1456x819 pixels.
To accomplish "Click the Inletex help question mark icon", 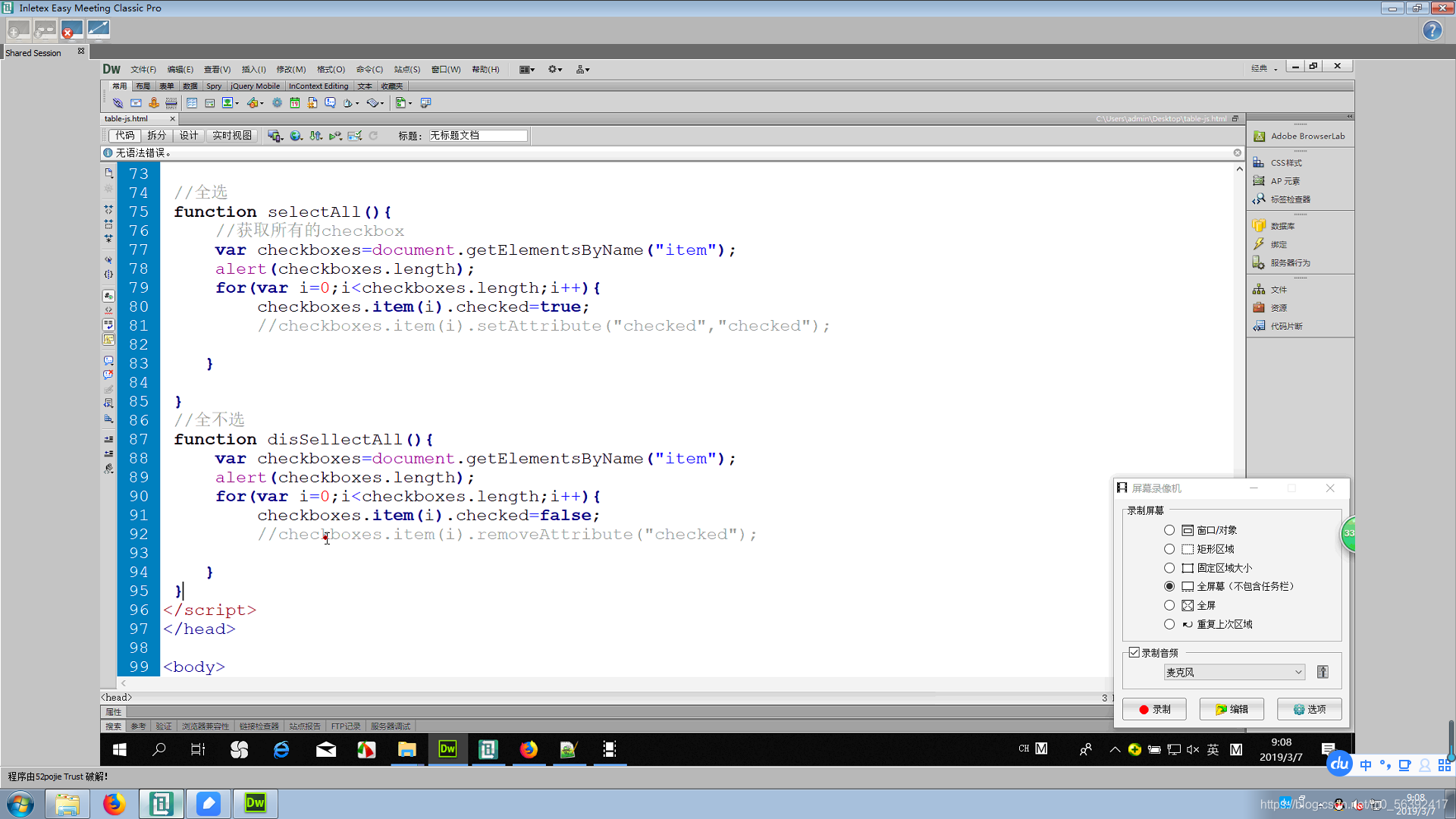I will tap(1432, 30).
